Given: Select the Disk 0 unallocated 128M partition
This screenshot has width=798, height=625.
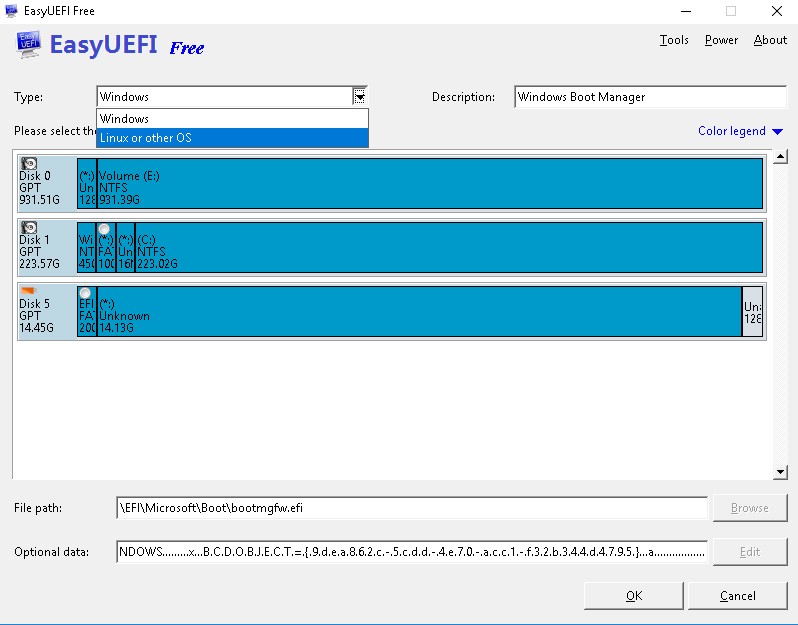Looking at the screenshot, I should click(x=87, y=183).
